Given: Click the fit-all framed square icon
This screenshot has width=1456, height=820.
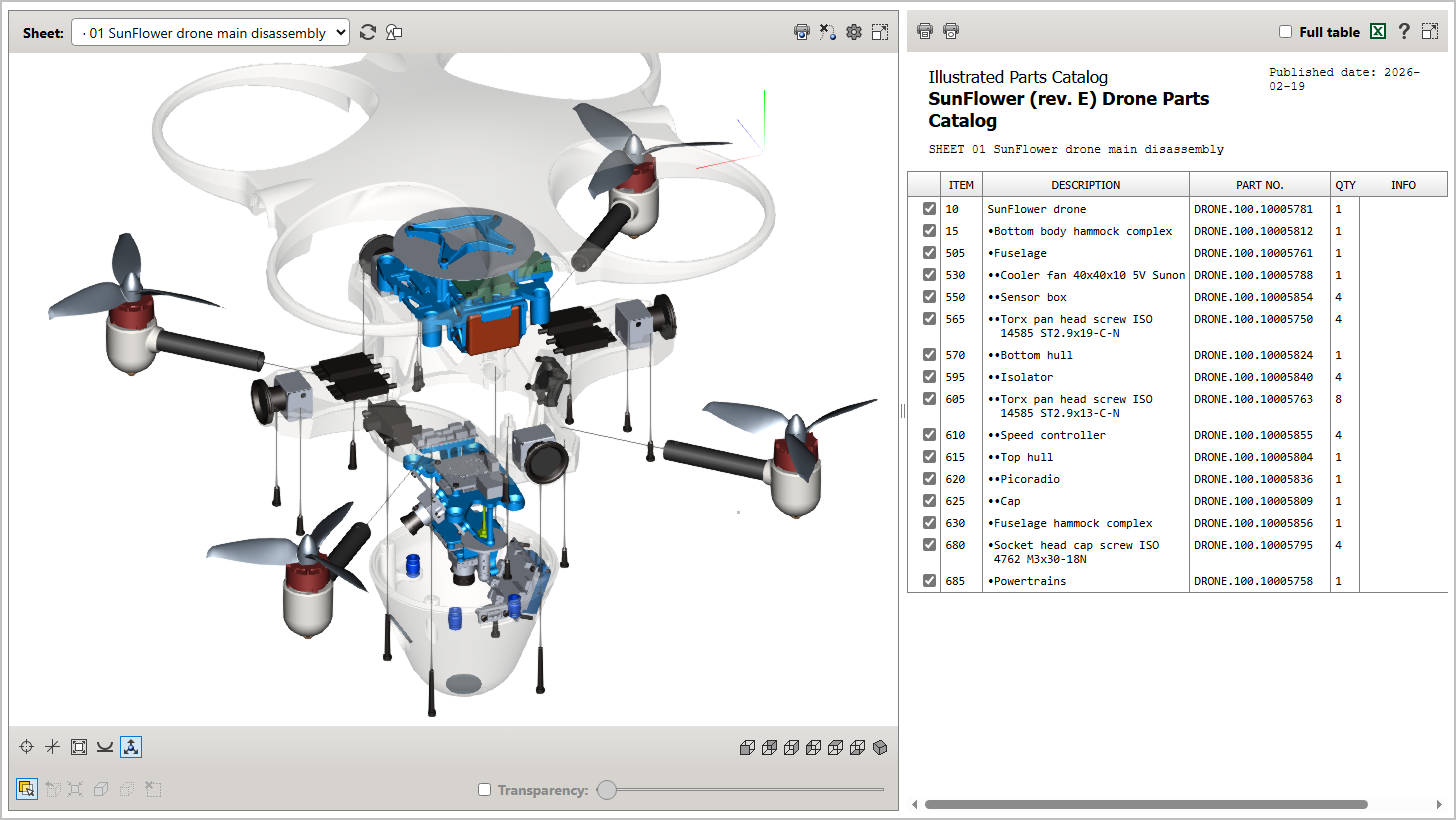Looking at the screenshot, I should (79, 747).
